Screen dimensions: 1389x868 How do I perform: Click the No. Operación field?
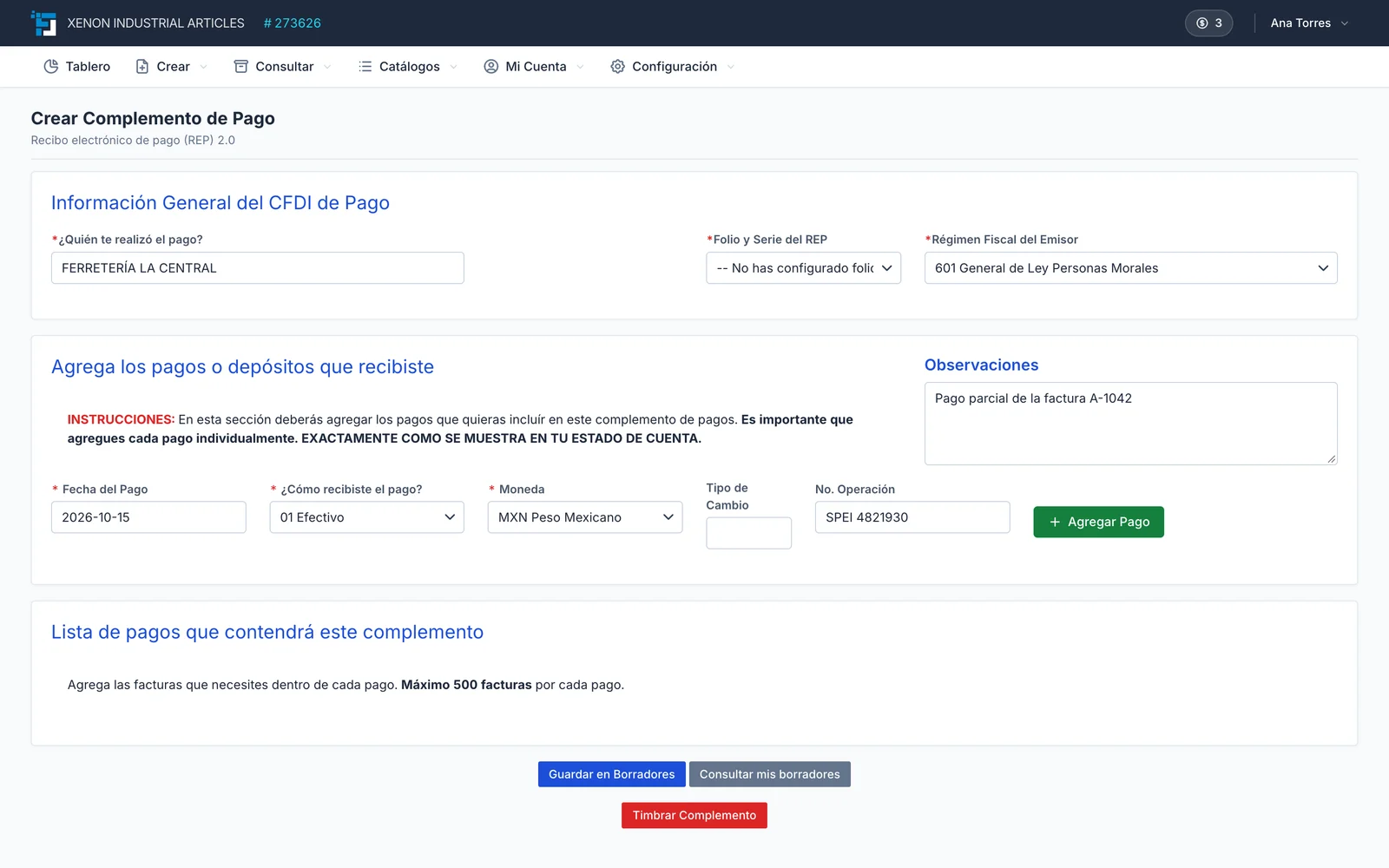coord(912,517)
